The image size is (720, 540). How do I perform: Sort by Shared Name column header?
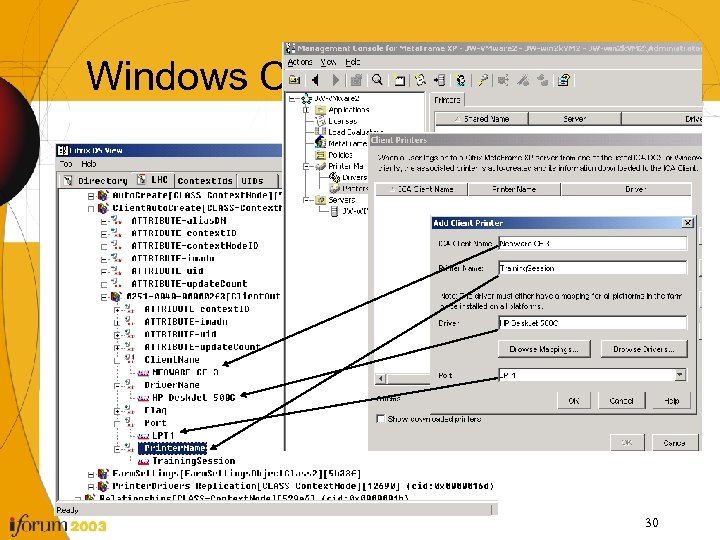[482, 118]
